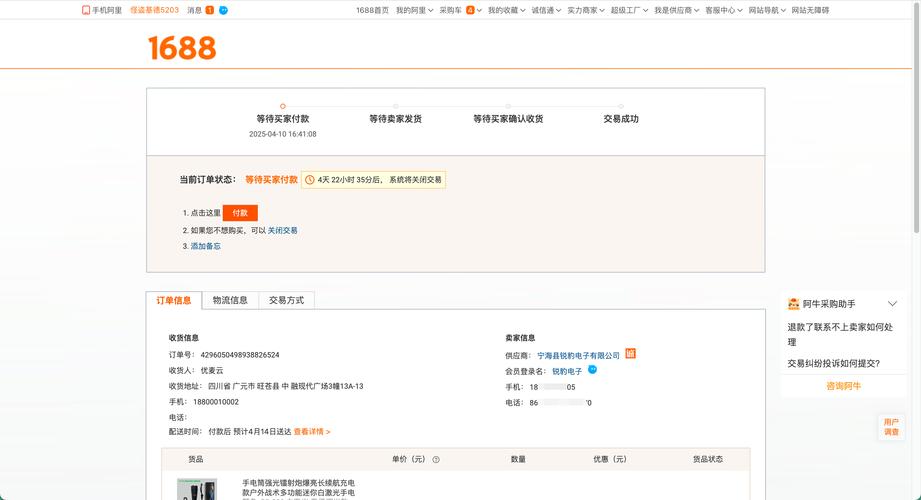Click the clock icon in countdown notice
921x500 pixels.
[310, 180]
